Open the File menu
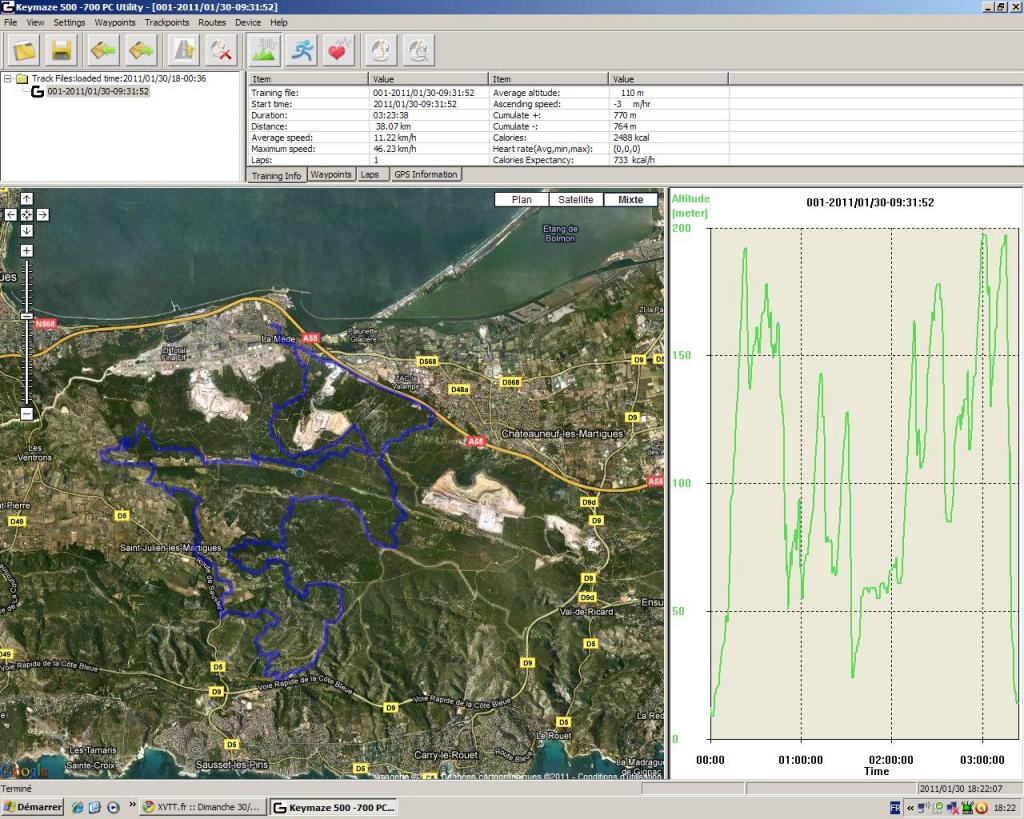Viewport: 1024px width, 819px height. pyautogui.click(x=10, y=22)
